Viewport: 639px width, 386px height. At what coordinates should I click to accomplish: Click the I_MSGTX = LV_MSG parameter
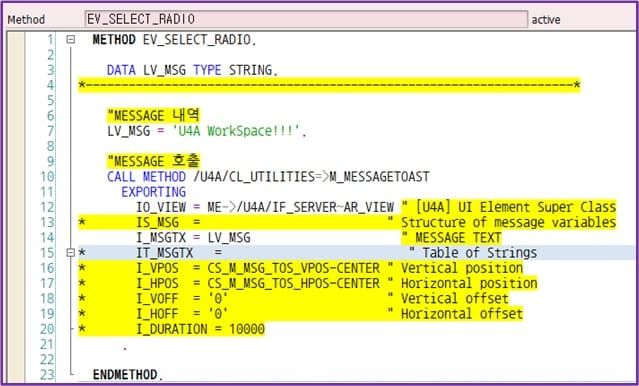click(x=193, y=238)
